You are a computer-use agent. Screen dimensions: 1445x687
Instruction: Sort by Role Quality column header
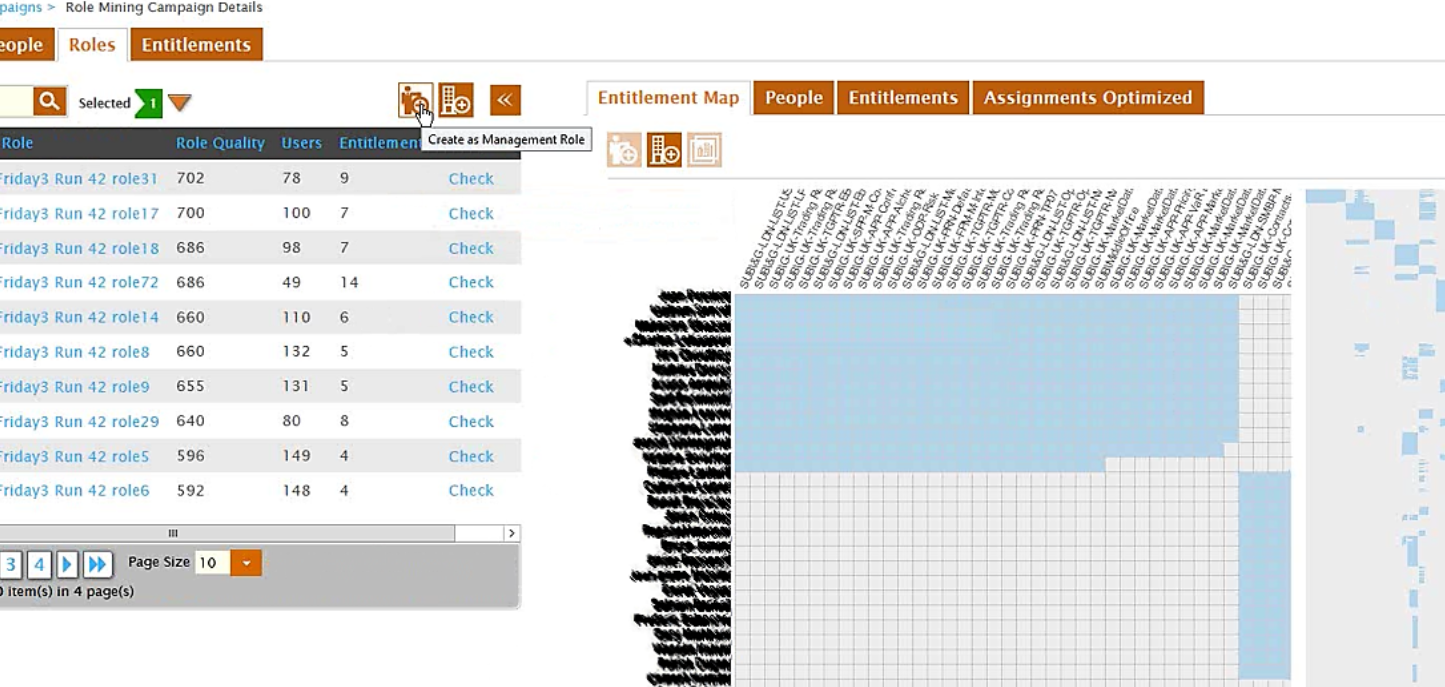click(x=220, y=143)
